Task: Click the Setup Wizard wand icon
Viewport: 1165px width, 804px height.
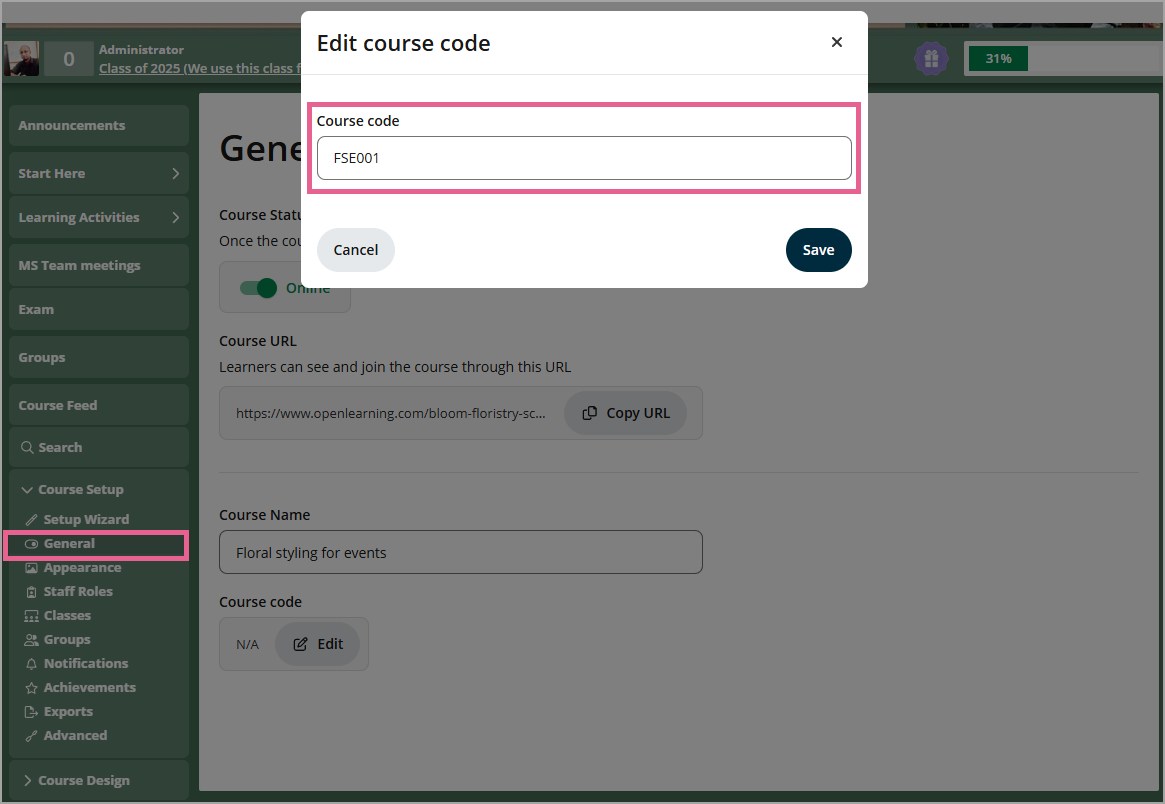Action: coord(31,520)
